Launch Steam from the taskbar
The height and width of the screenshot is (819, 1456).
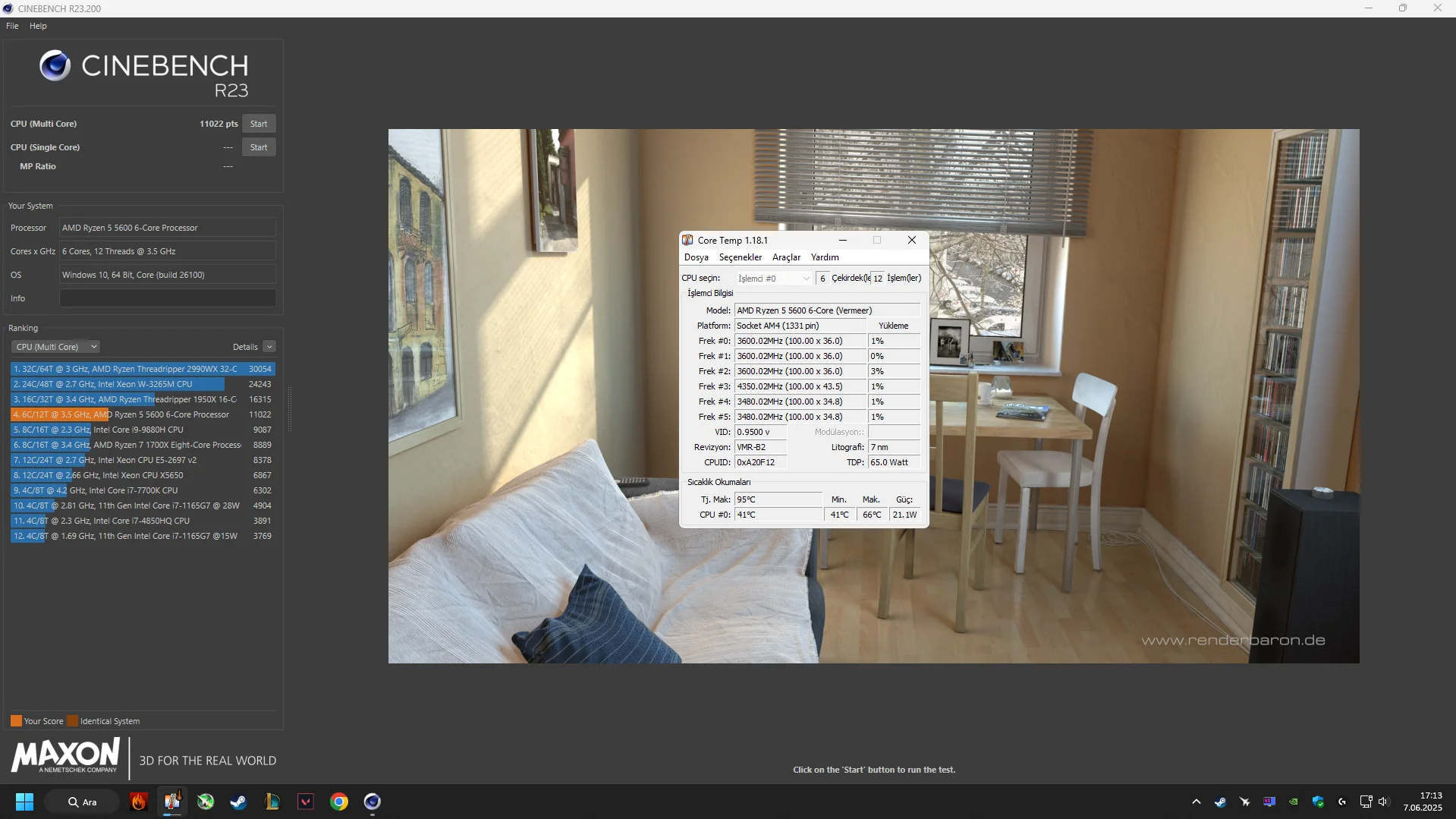tap(238, 802)
